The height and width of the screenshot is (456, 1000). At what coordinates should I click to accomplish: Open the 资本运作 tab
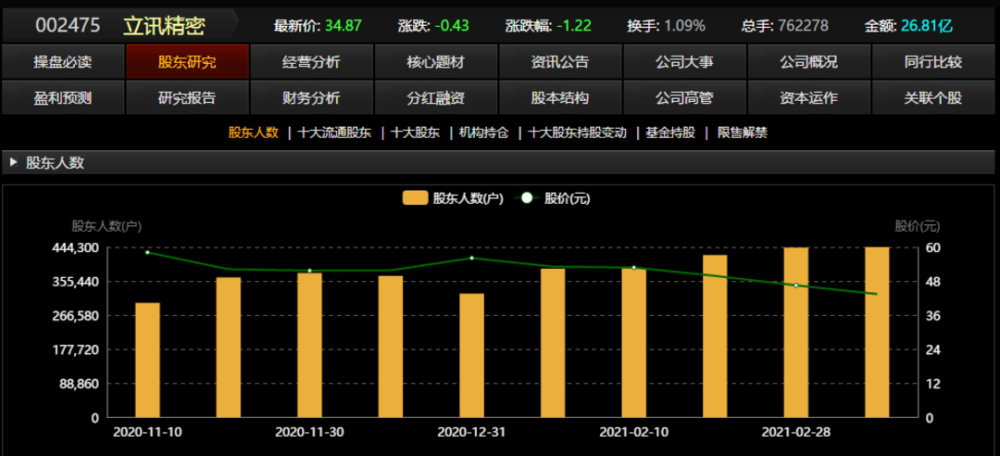click(809, 98)
